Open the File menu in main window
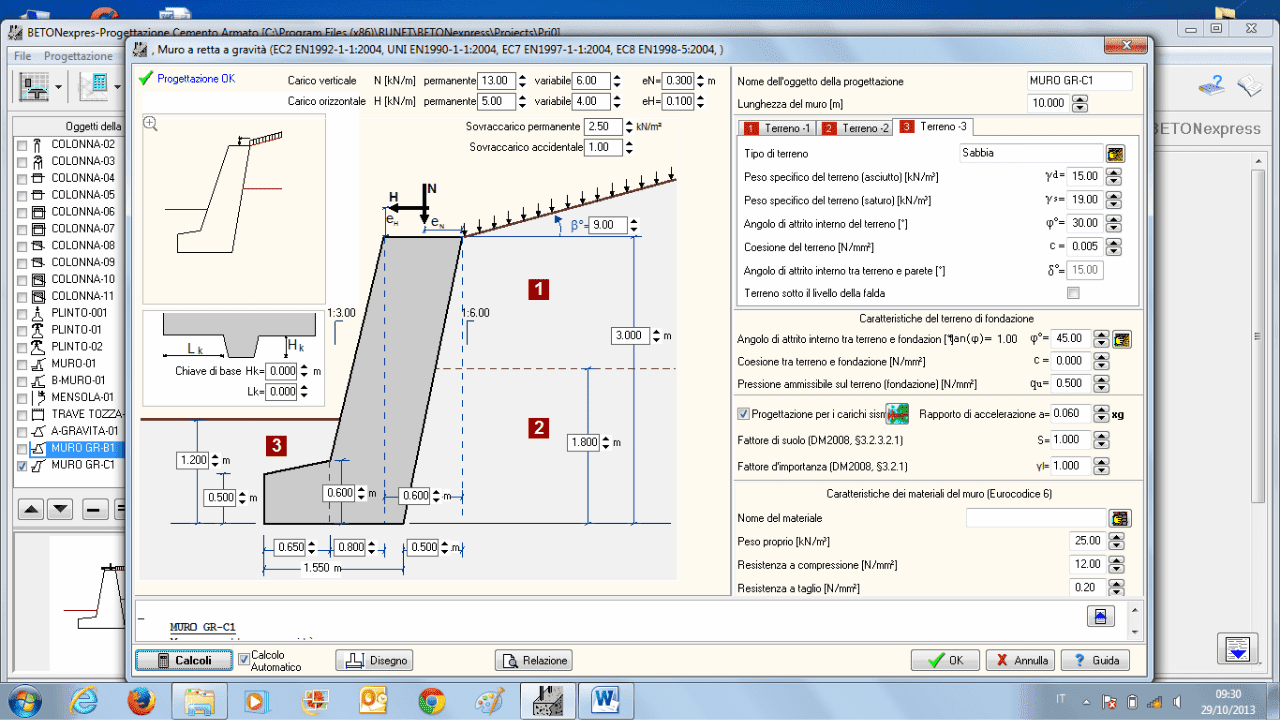 pyautogui.click(x=22, y=56)
